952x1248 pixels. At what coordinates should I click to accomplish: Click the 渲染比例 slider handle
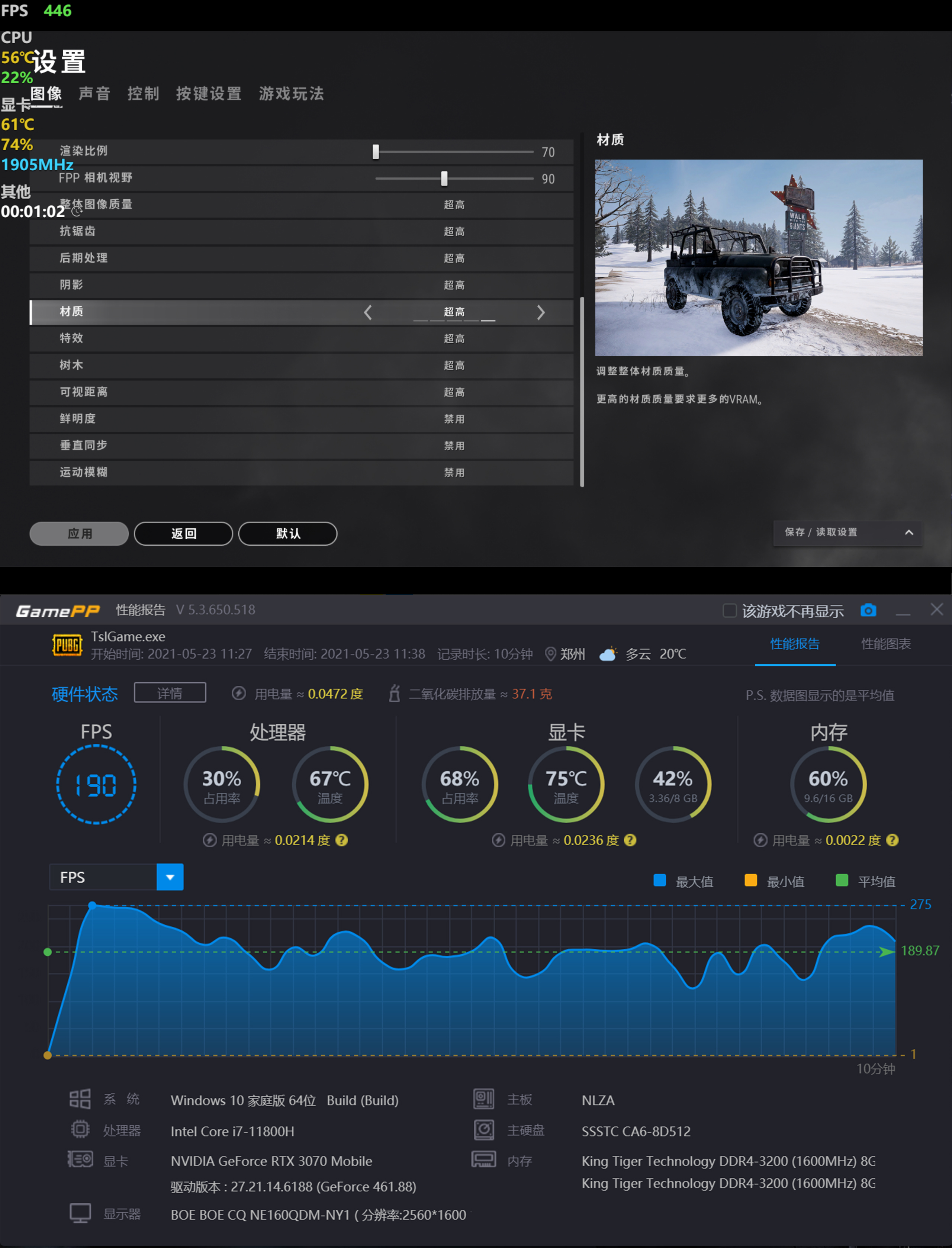tap(376, 151)
